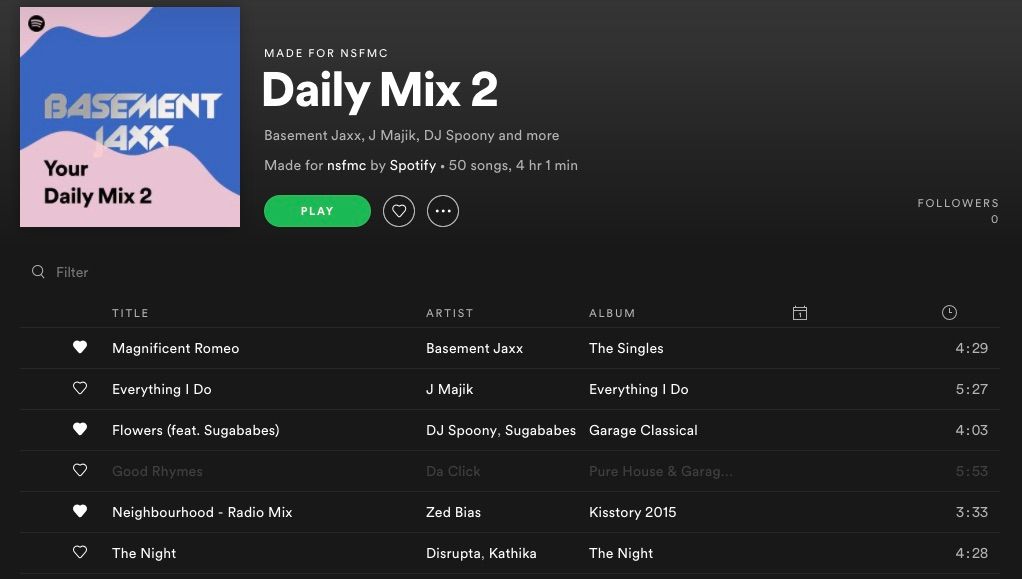The height and width of the screenshot is (579, 1022).
Task: Sort tracks by ARTIST column header
Action: [450, 313]
